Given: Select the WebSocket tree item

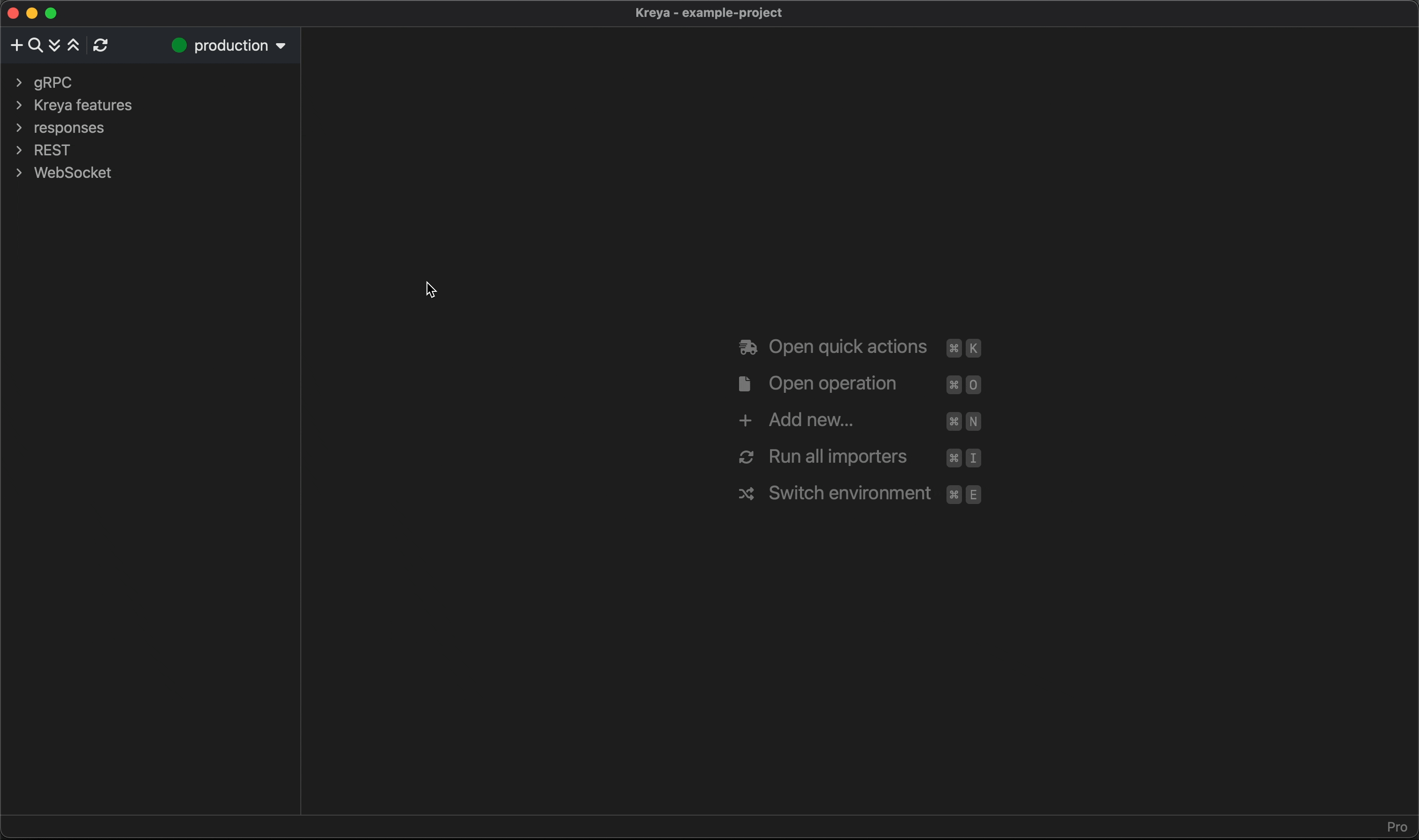Looking at the screenshot, I should [72, 173].
